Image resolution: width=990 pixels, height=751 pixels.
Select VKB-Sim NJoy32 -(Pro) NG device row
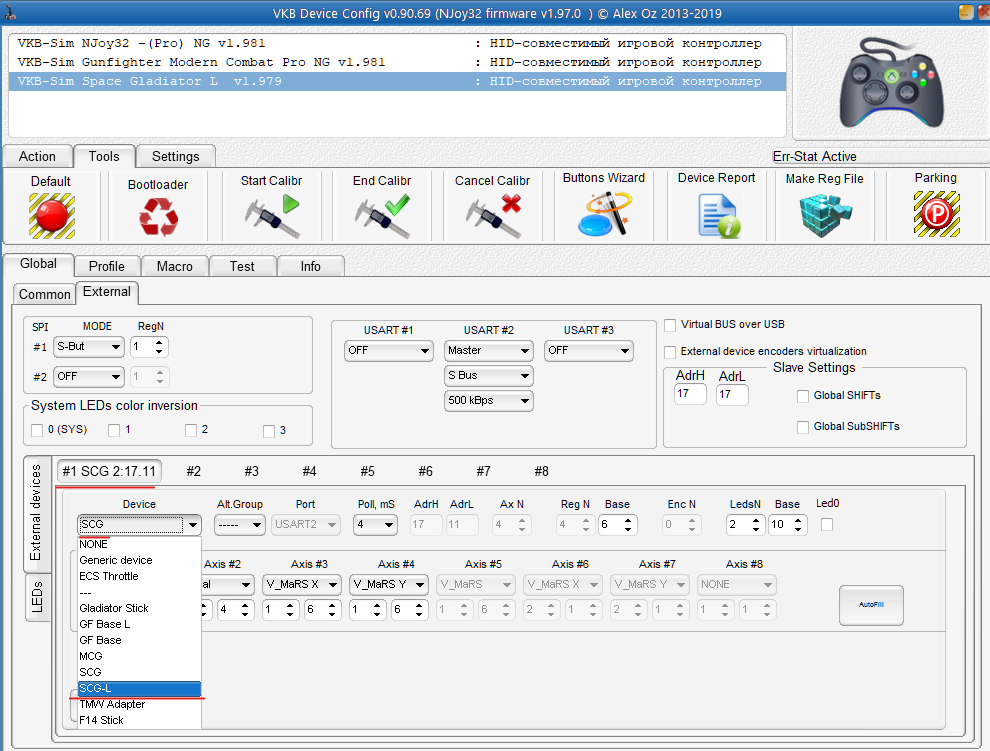pos(398,44)
